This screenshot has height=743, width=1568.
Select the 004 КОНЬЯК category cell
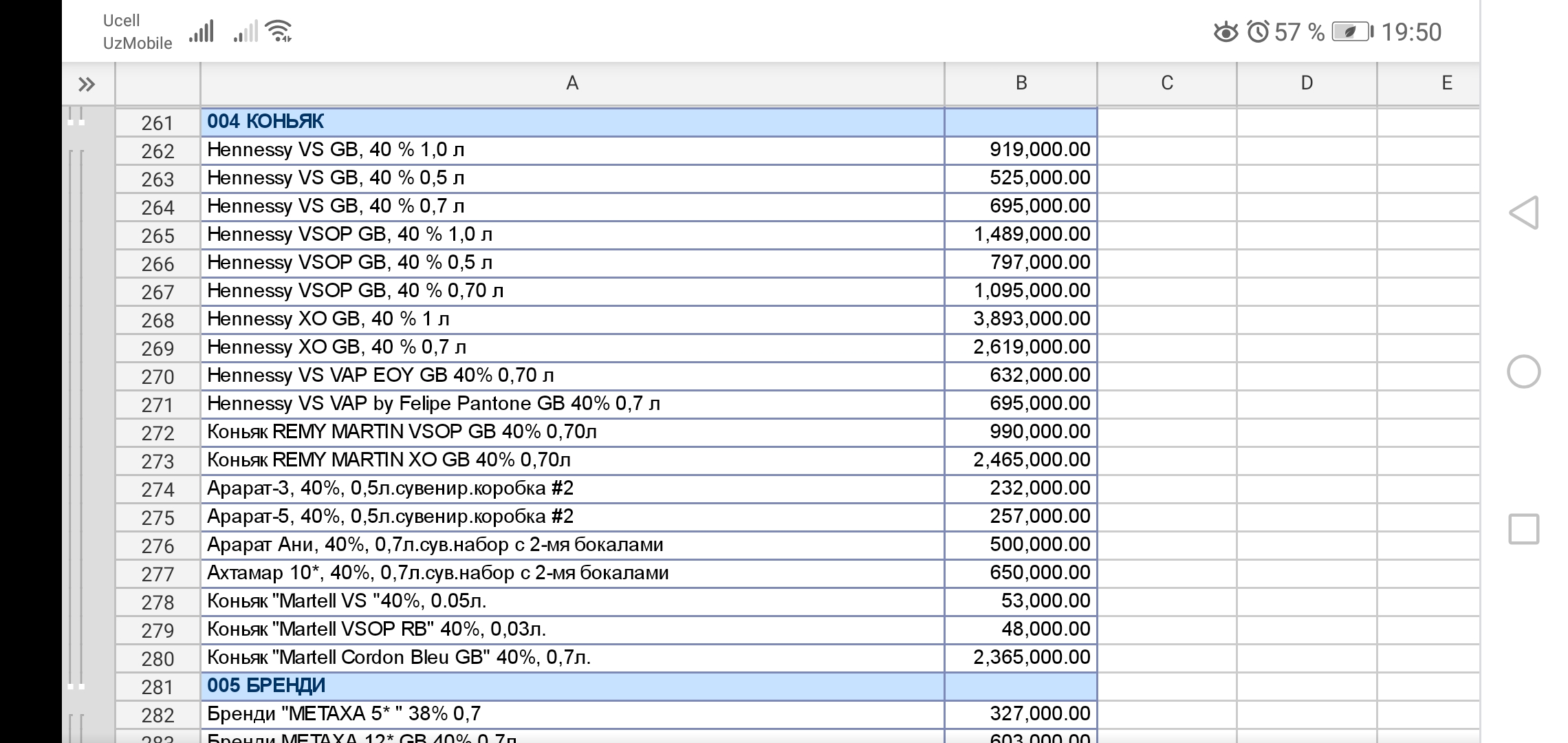tap(571, 122)
